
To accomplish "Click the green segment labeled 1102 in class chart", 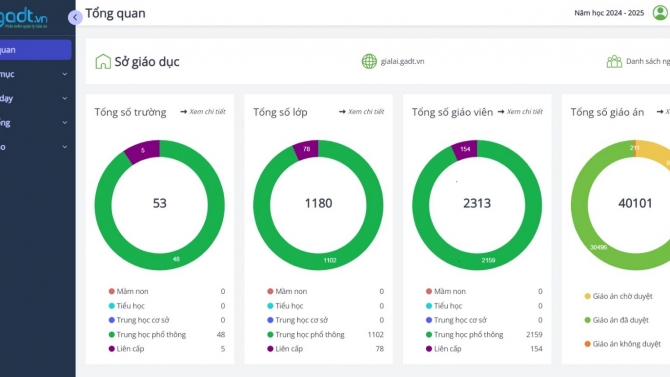I will (x=329, y=260).
